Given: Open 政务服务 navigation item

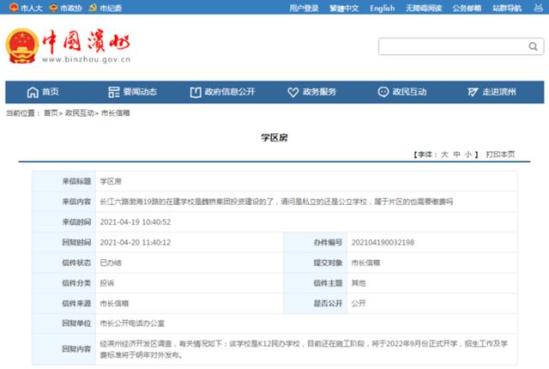Looking at the screenshot, I should [x=319, y=92].
